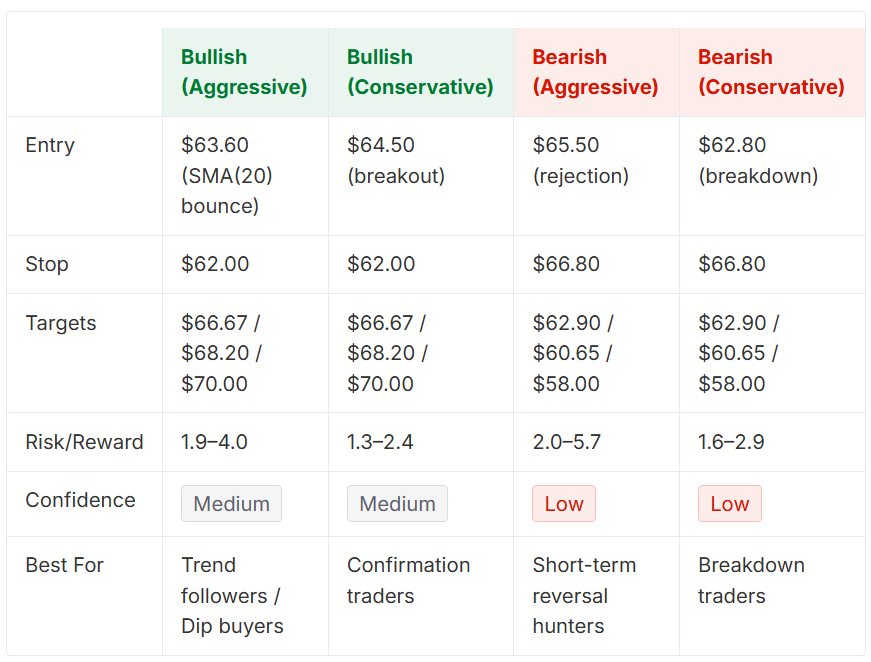Screen dimensions: 871x662
Task: Click the Targets row label
Action: (x=61, y=323)
